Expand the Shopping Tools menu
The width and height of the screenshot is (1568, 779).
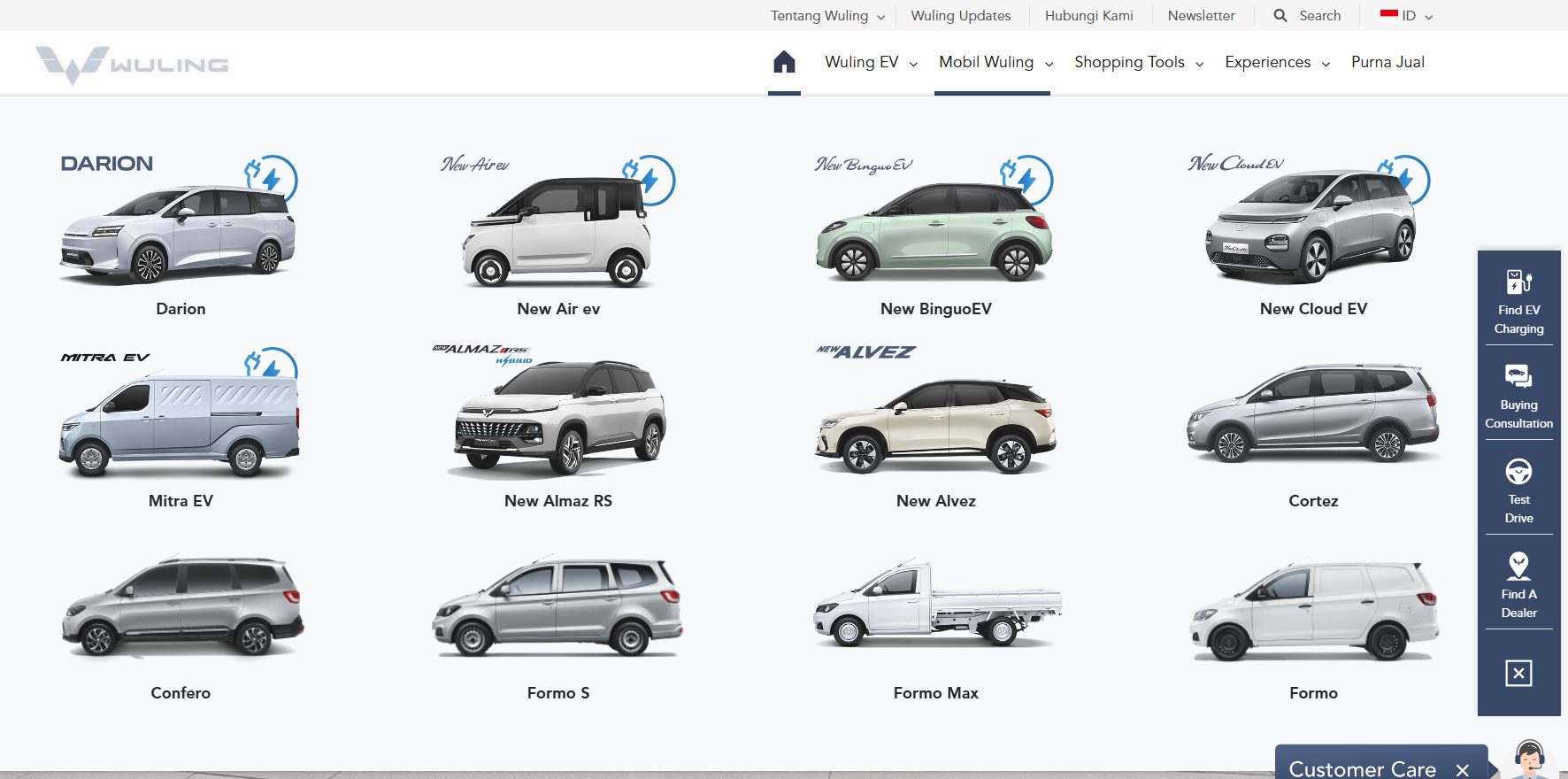click(x=1139, y=62)
